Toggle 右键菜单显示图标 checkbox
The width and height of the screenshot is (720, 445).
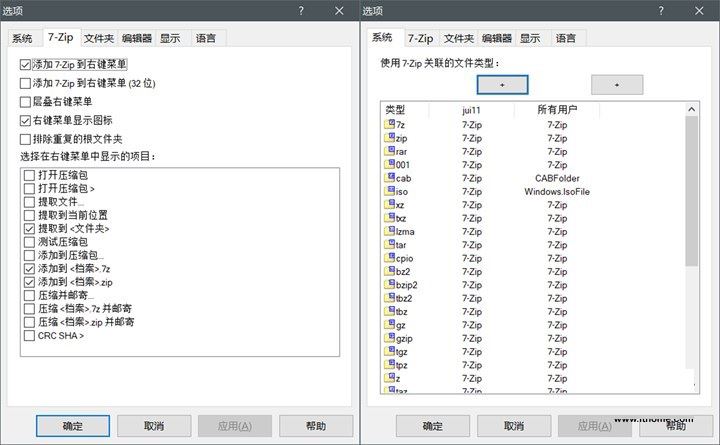[25, 120]
